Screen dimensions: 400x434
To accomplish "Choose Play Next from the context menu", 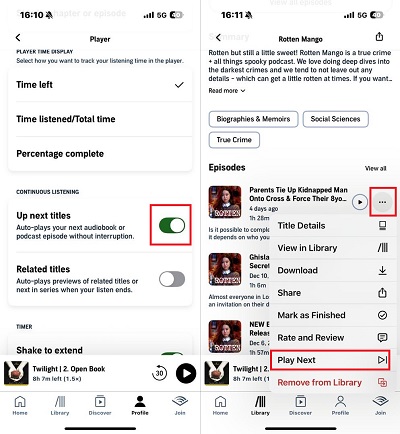I will 330,360.
